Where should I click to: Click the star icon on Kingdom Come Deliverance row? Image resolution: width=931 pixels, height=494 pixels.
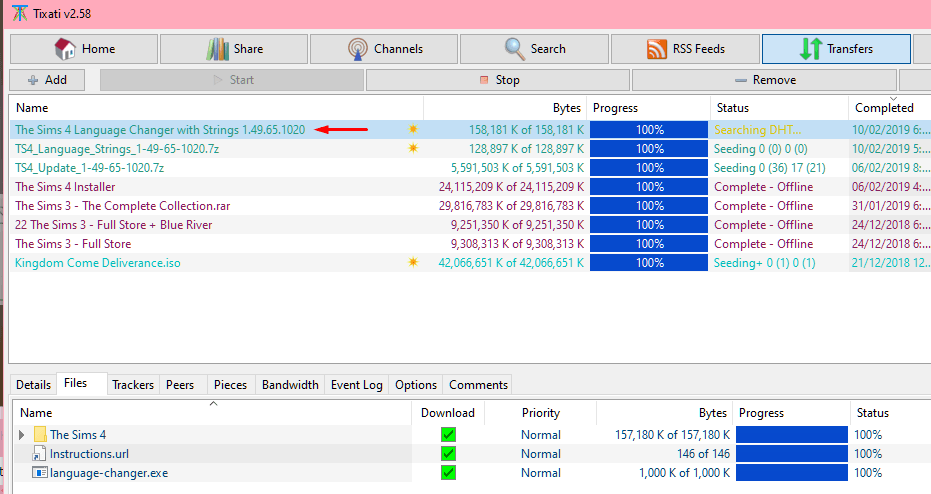[x=413, y=262]
